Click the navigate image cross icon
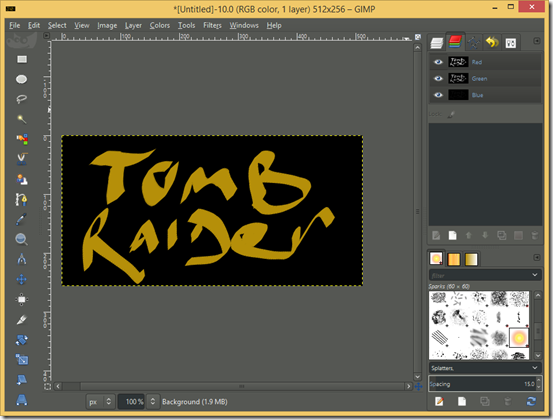 (x=418, y=387)
